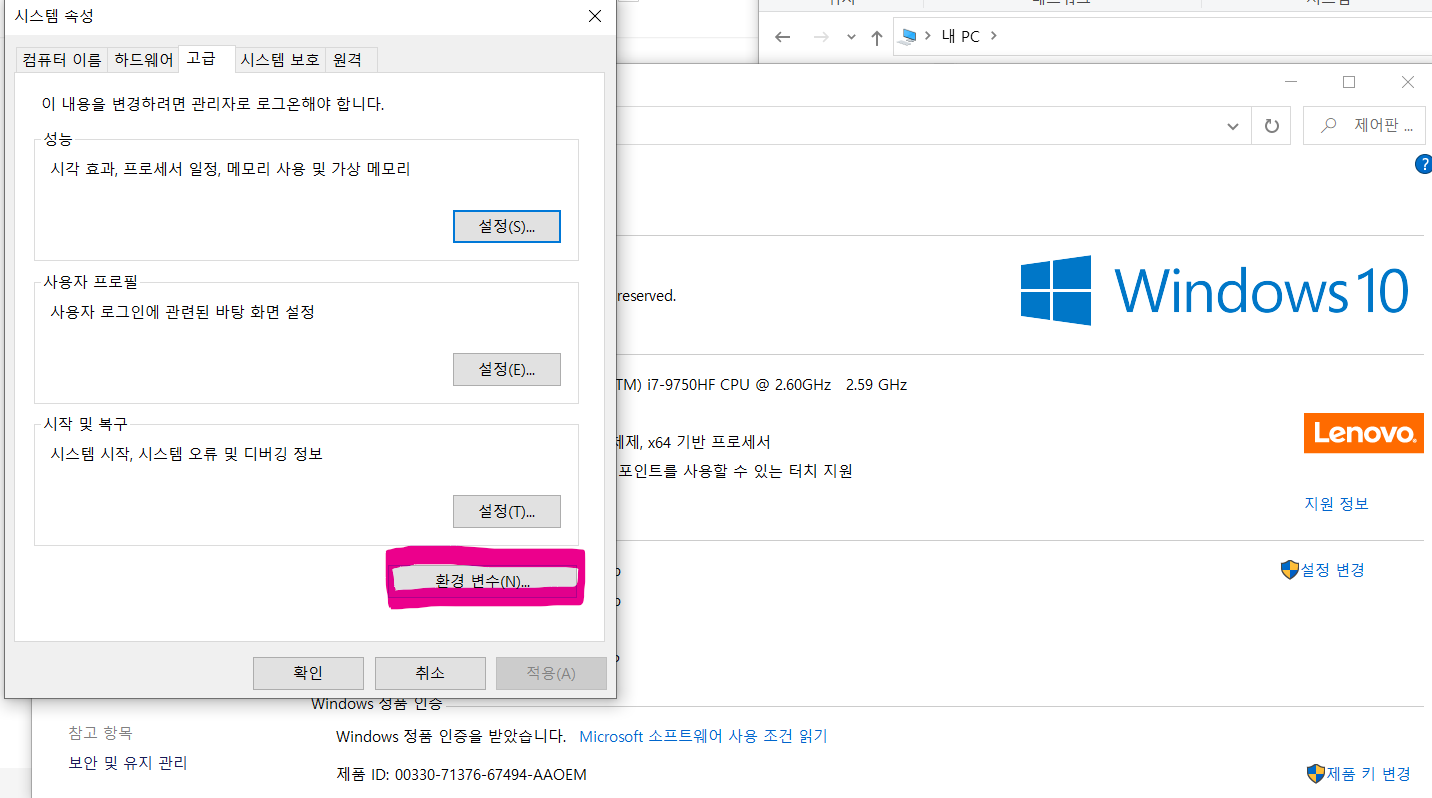Click the shield icon beside 설정 변경

coord(1289,570)
